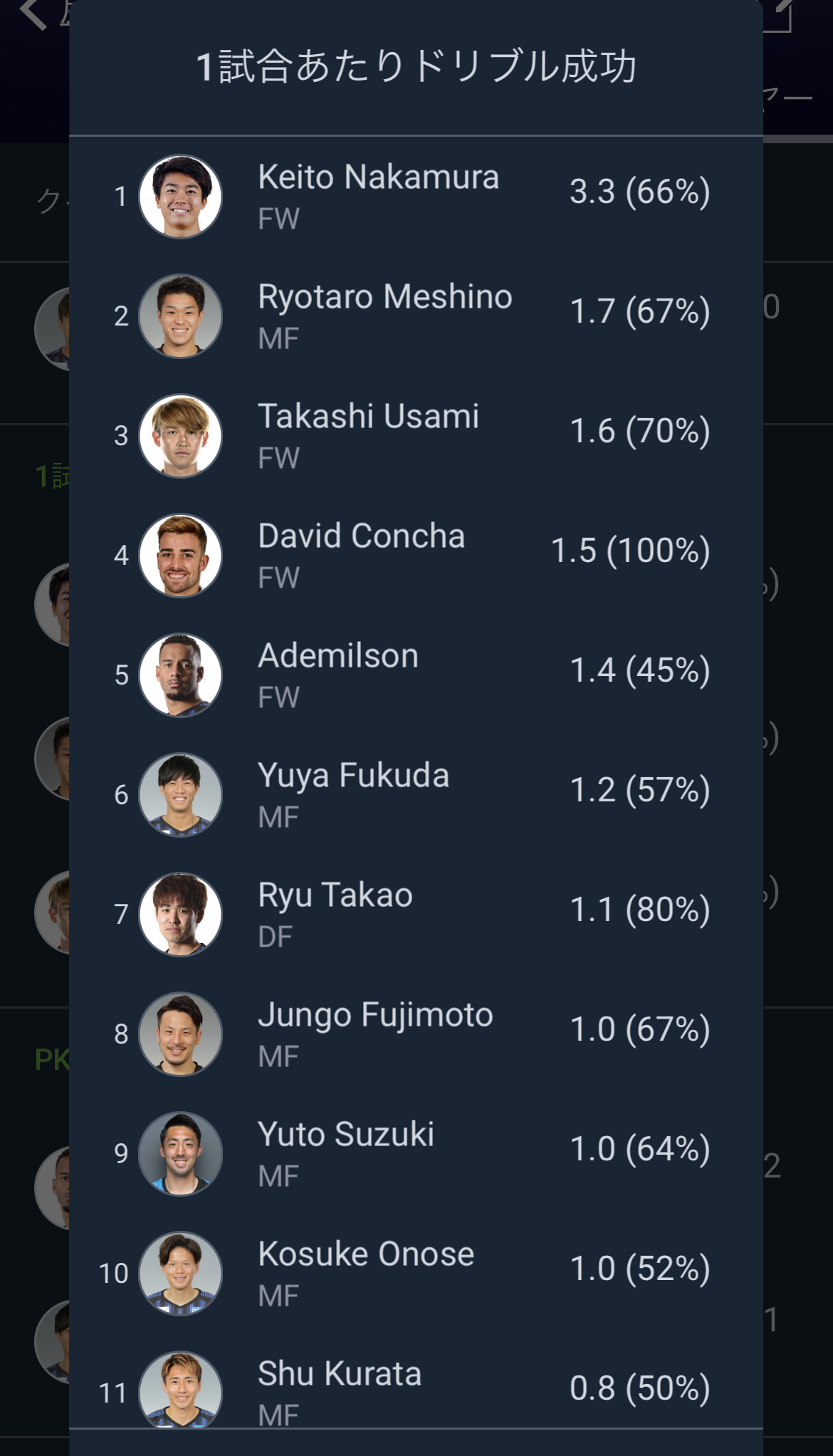The width and height of the screenshot is (833, 1456).
Task: Open Keito Nakamura's profile photo
Action: click(180, 197)
